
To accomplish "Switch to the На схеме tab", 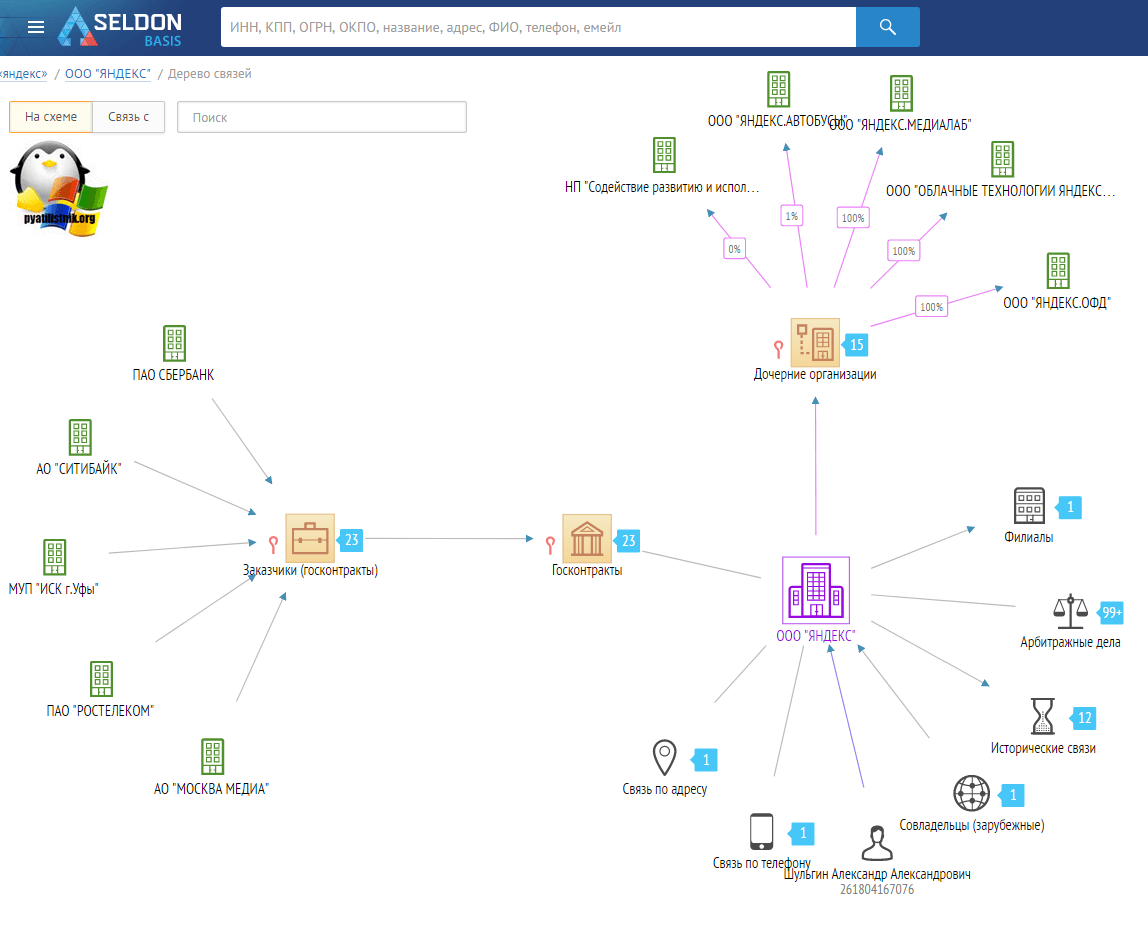I will click(51, 117).
